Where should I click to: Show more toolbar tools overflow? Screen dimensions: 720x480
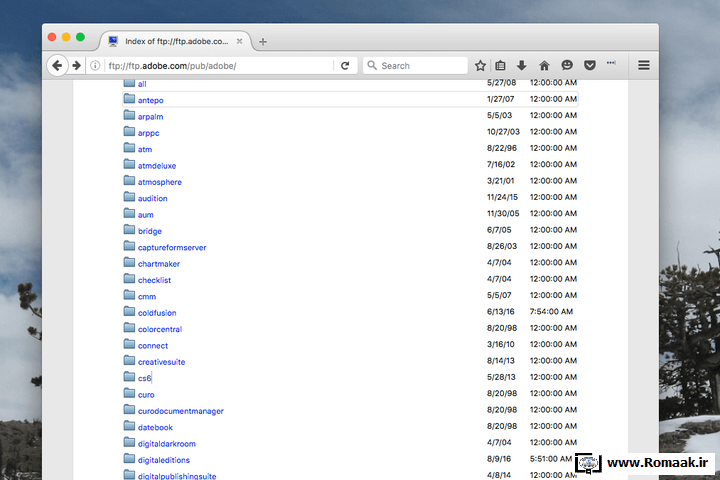click(611, 63)
